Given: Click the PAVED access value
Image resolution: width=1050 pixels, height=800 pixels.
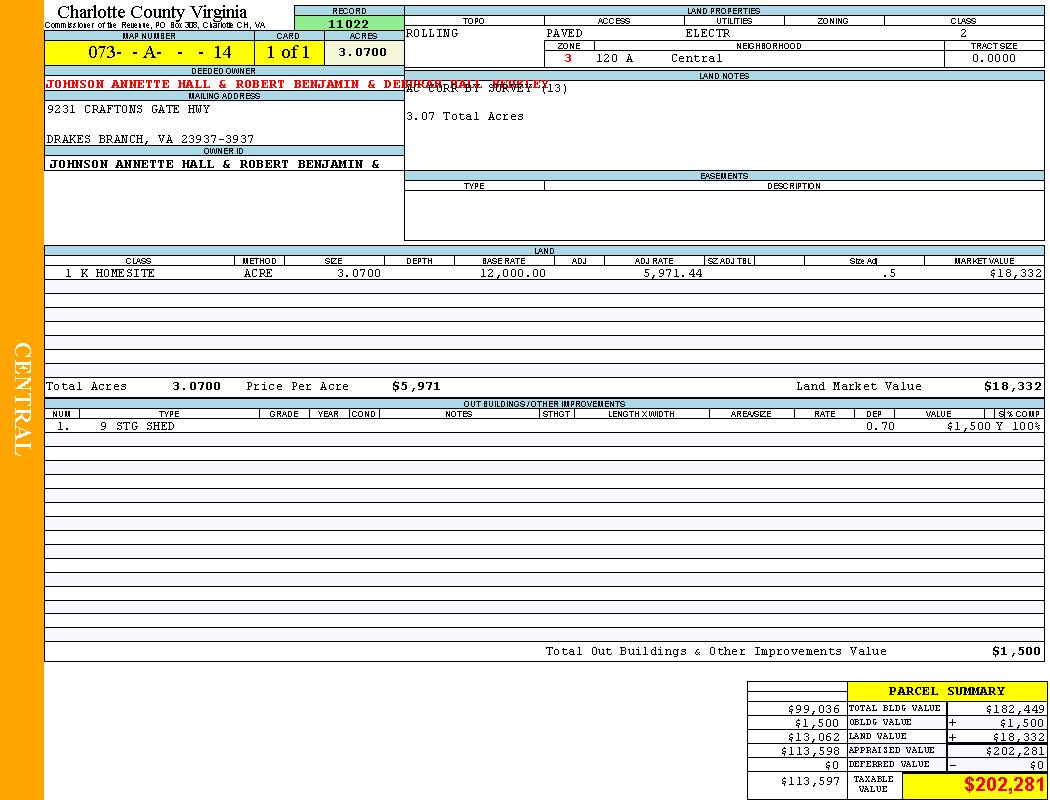Looking at the screenshot, I should 565,34.
